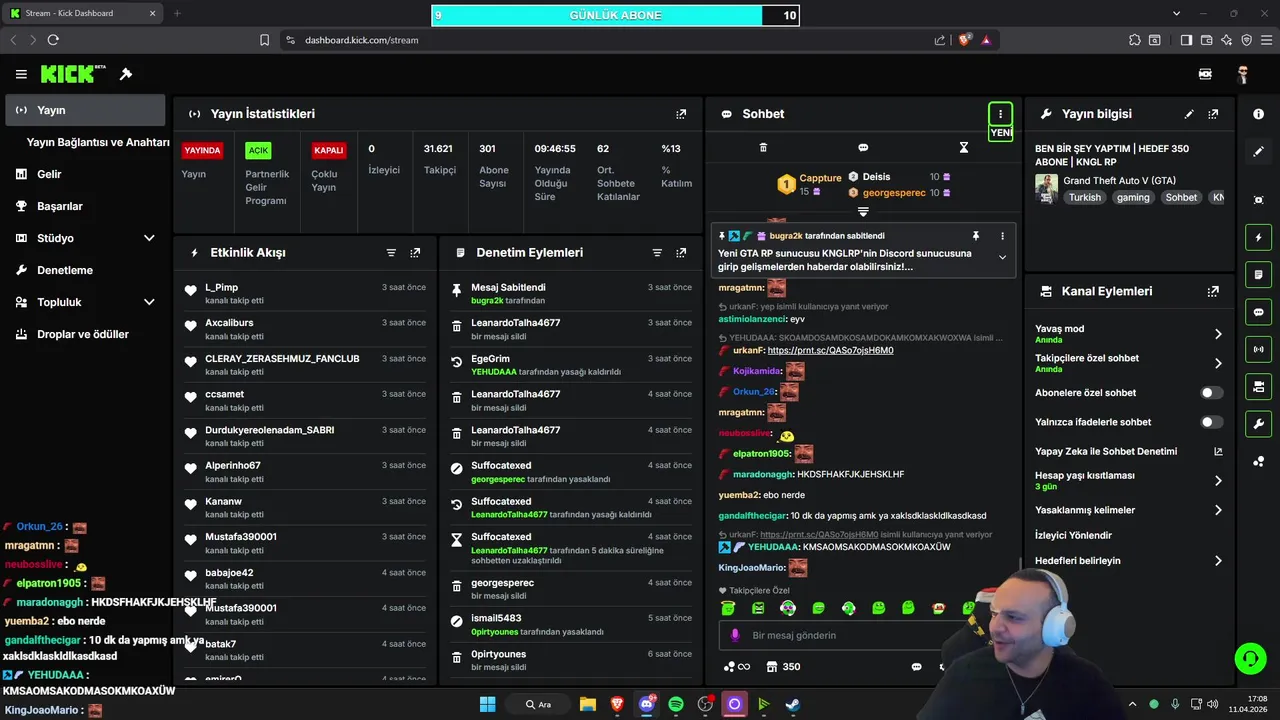Viewport: 1280px width, 720px height.
Task: Click L_Pimp in Etkinlik Akışı
Action: (221, 287)
